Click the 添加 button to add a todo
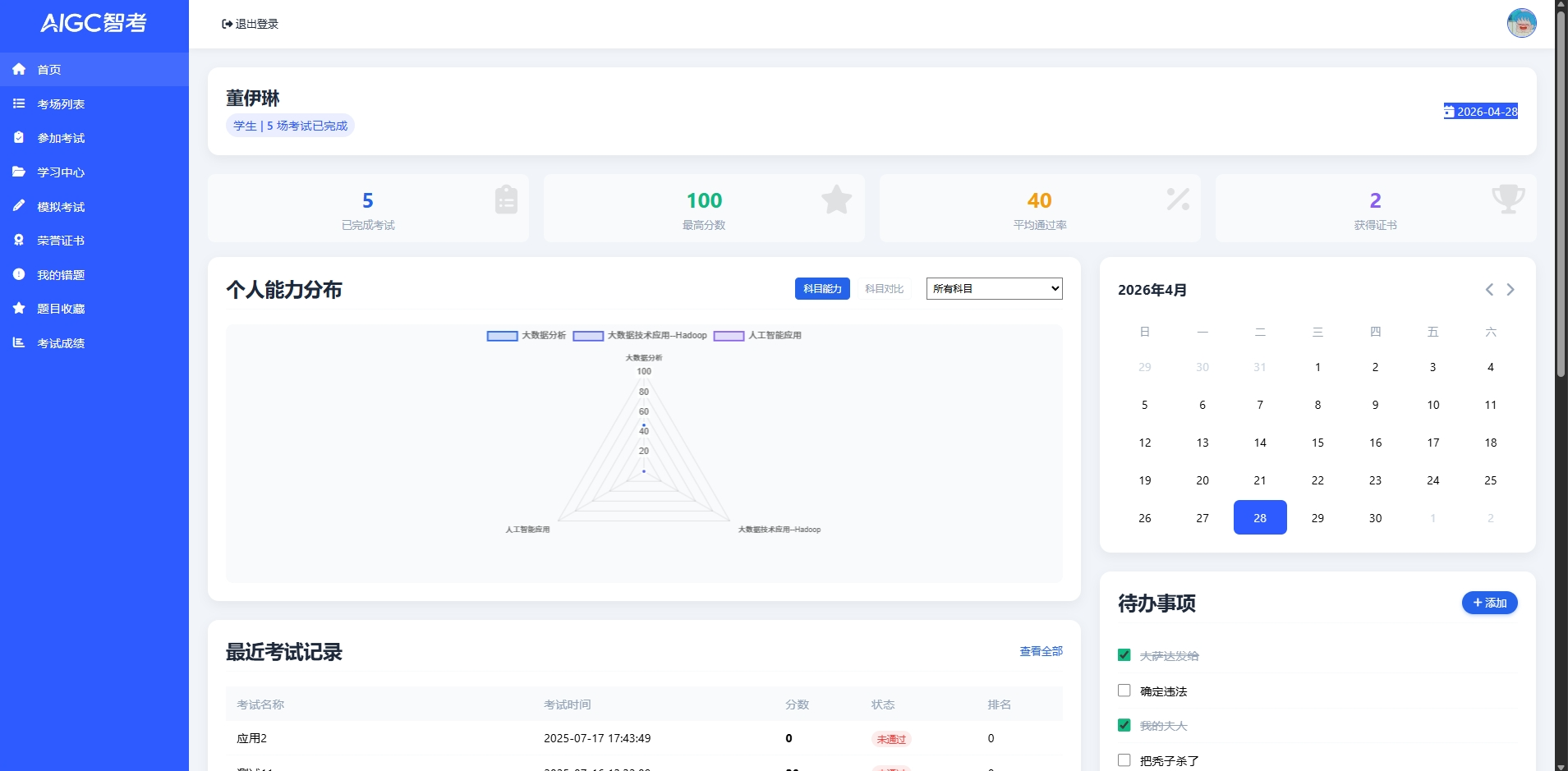The image size is (1568, 771). (1488, 602)
